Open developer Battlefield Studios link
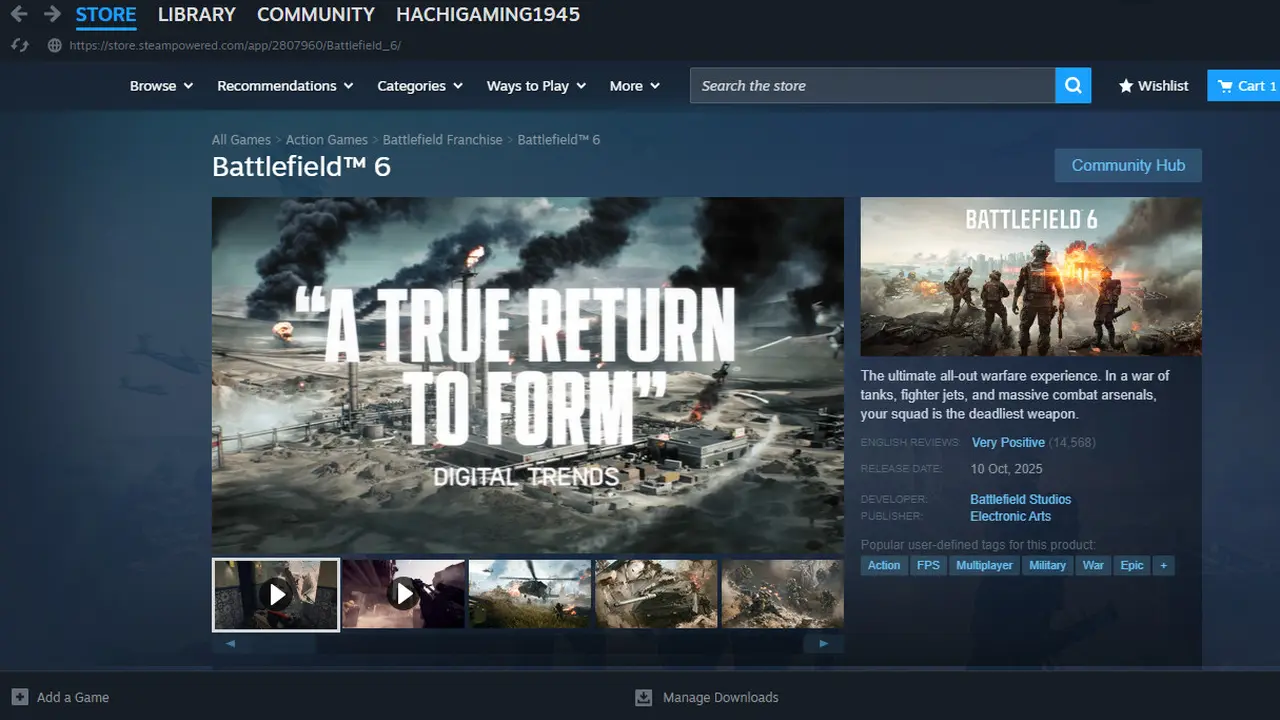Screen dimensions: 1280x720 coord(1020,499)
